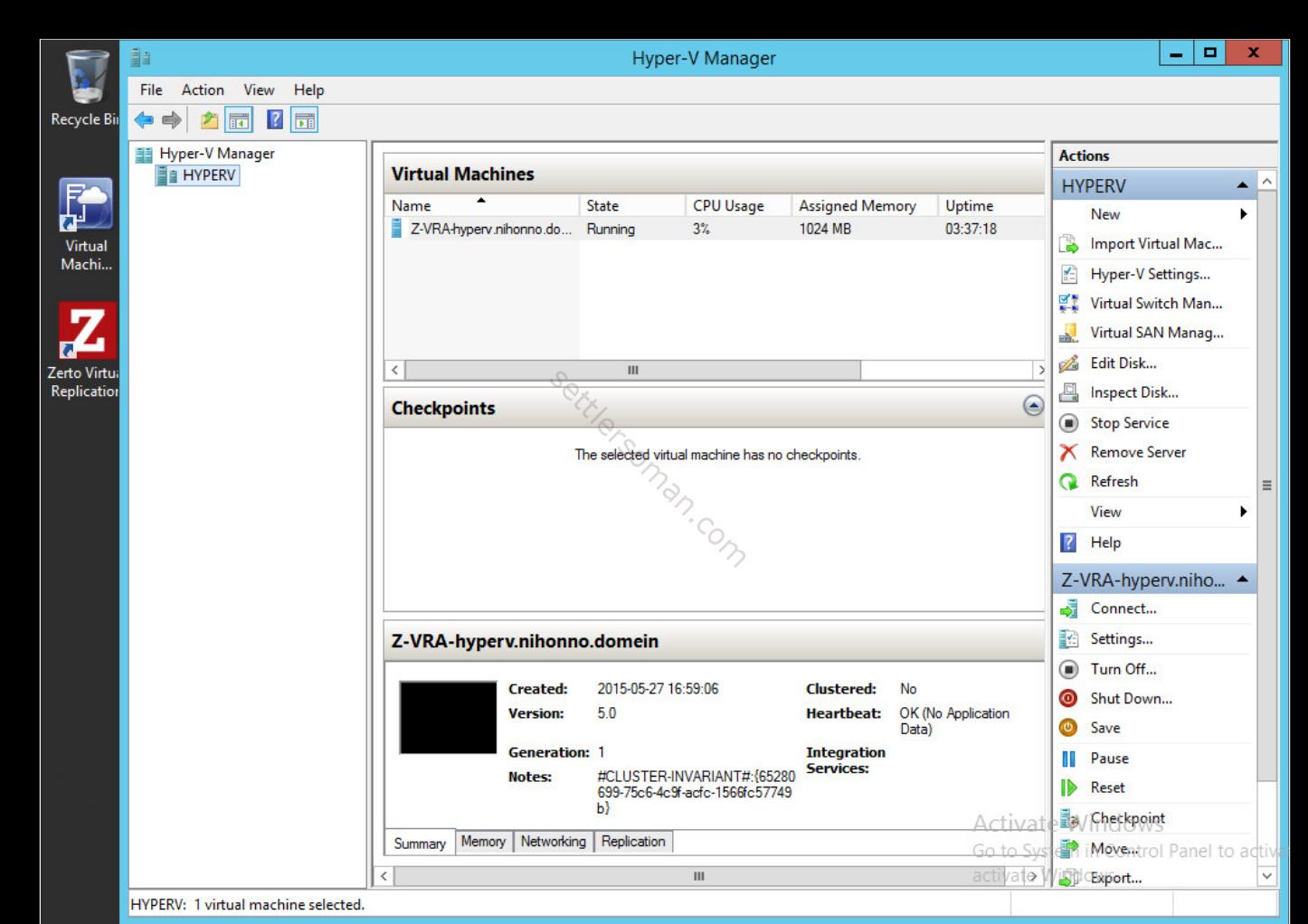The width and height of the screenshot is (1308, 924).
Task: Switch to the Networking tab
Action: [x=553, y=842]
